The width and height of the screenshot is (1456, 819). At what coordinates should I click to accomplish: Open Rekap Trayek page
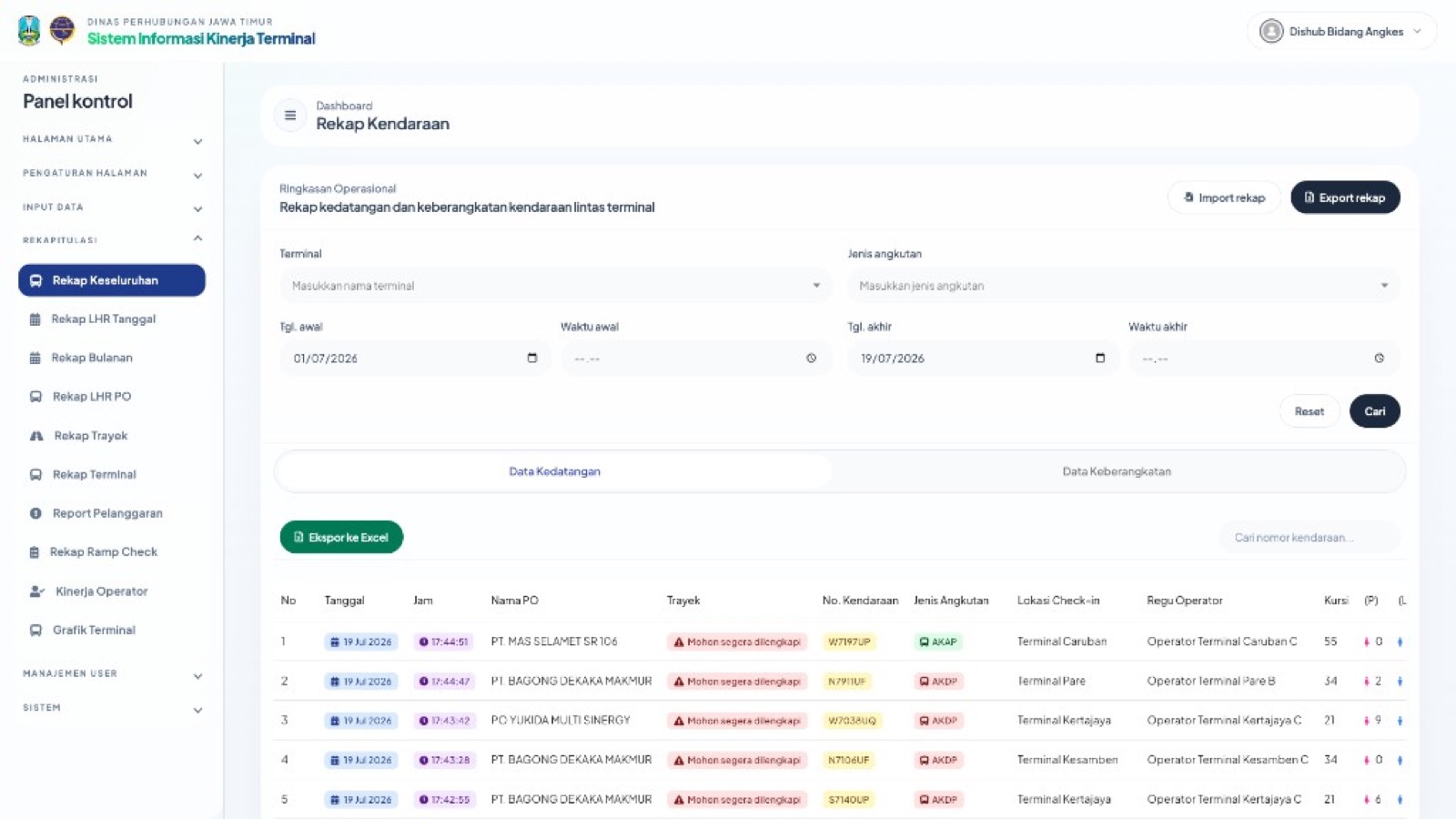pos(90,436)
